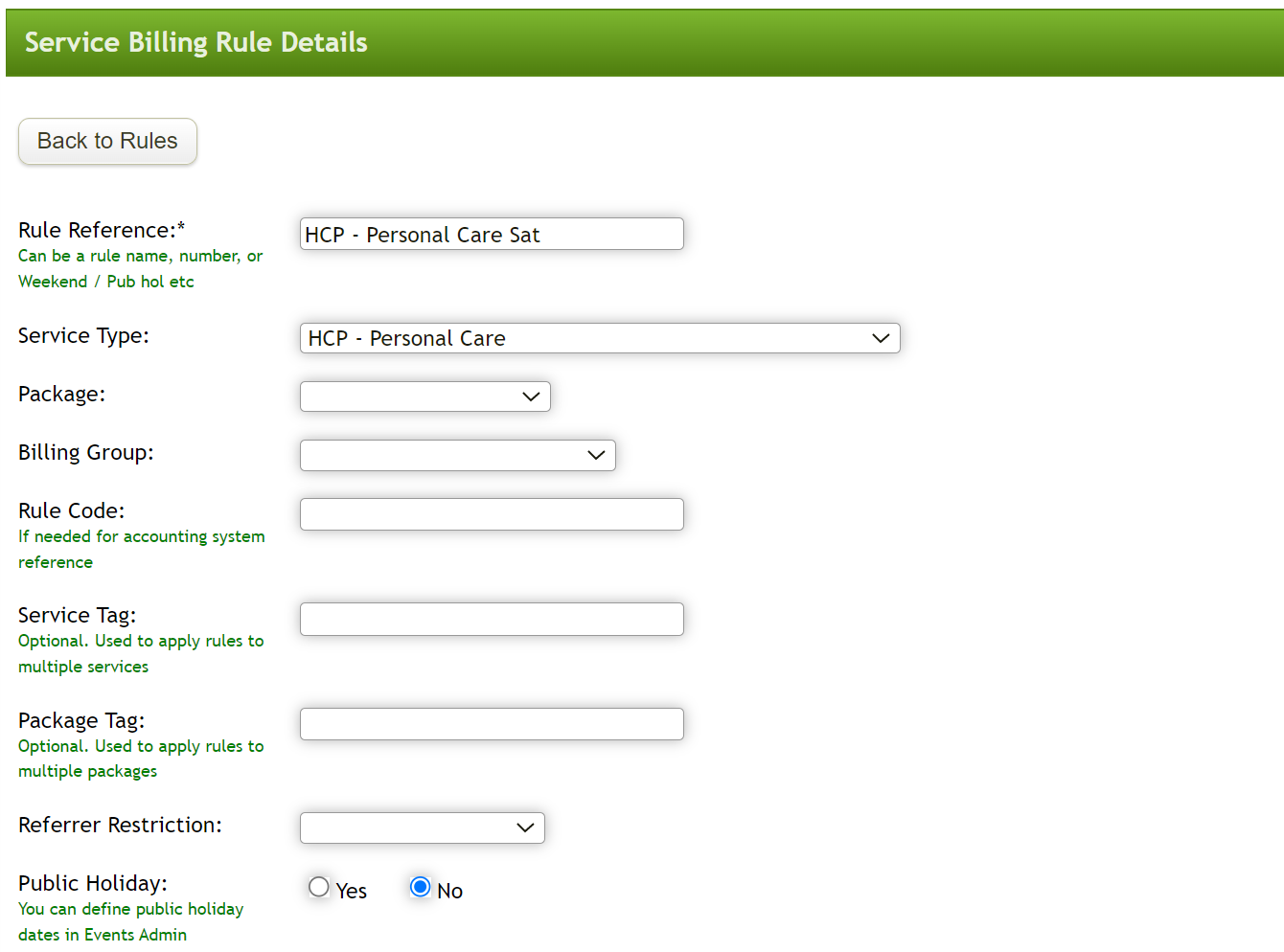Select No for Public Holiday
This screenshot has width=1284, height=952.
point(420,887)
